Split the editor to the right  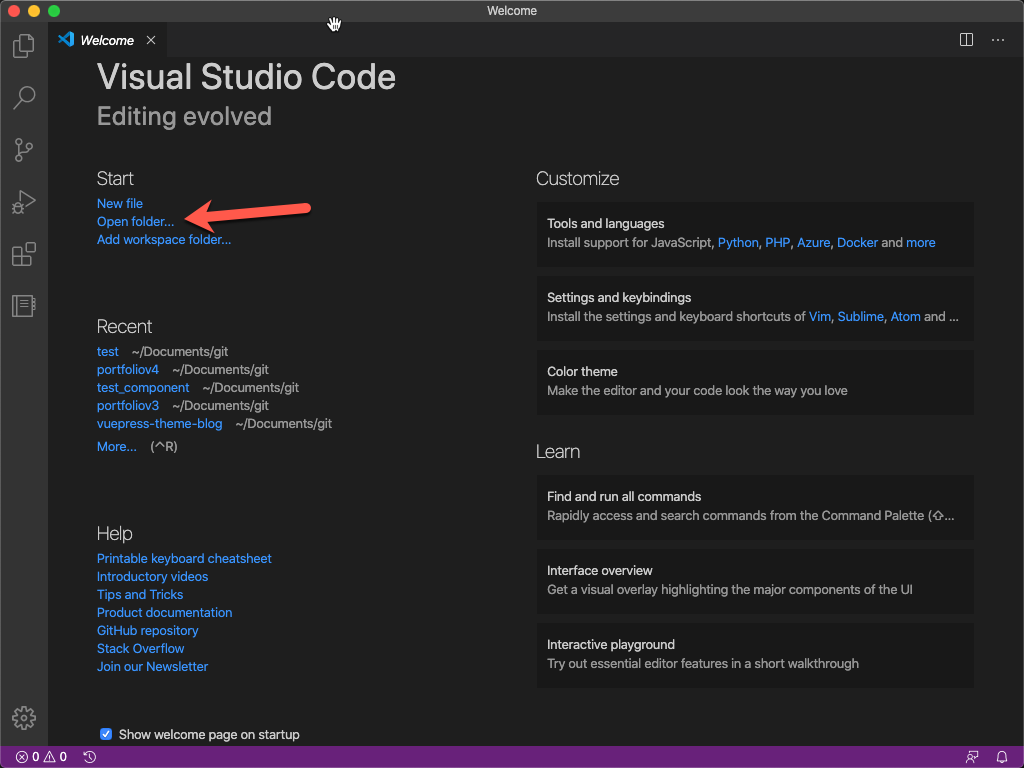pyautogui.click(x=966, y=40)
